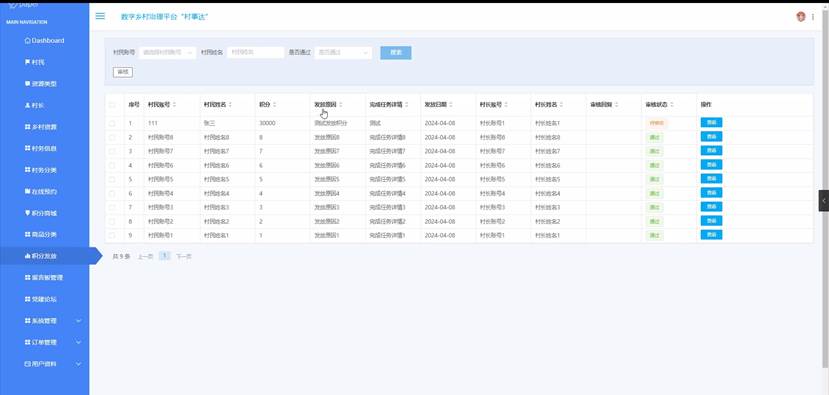Expand the 订单管理 submenu chevron
The height and width of the screenshot is (395, 829).
(x=79, y=343)
